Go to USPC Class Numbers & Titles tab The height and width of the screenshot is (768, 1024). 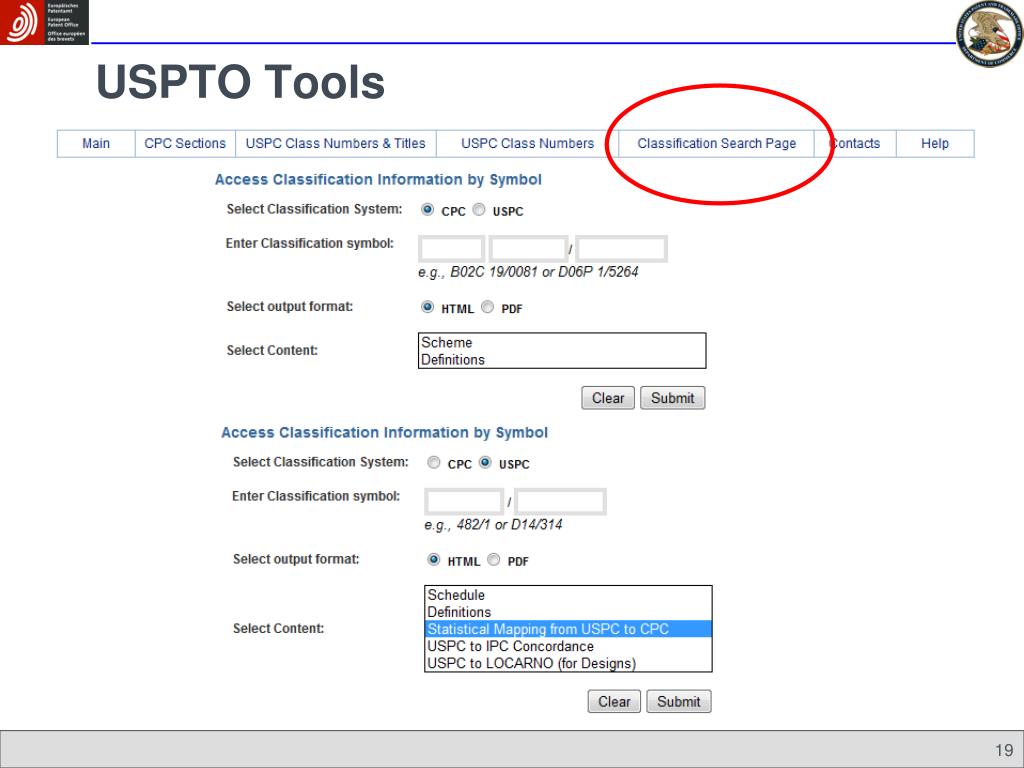click(336, 144)
